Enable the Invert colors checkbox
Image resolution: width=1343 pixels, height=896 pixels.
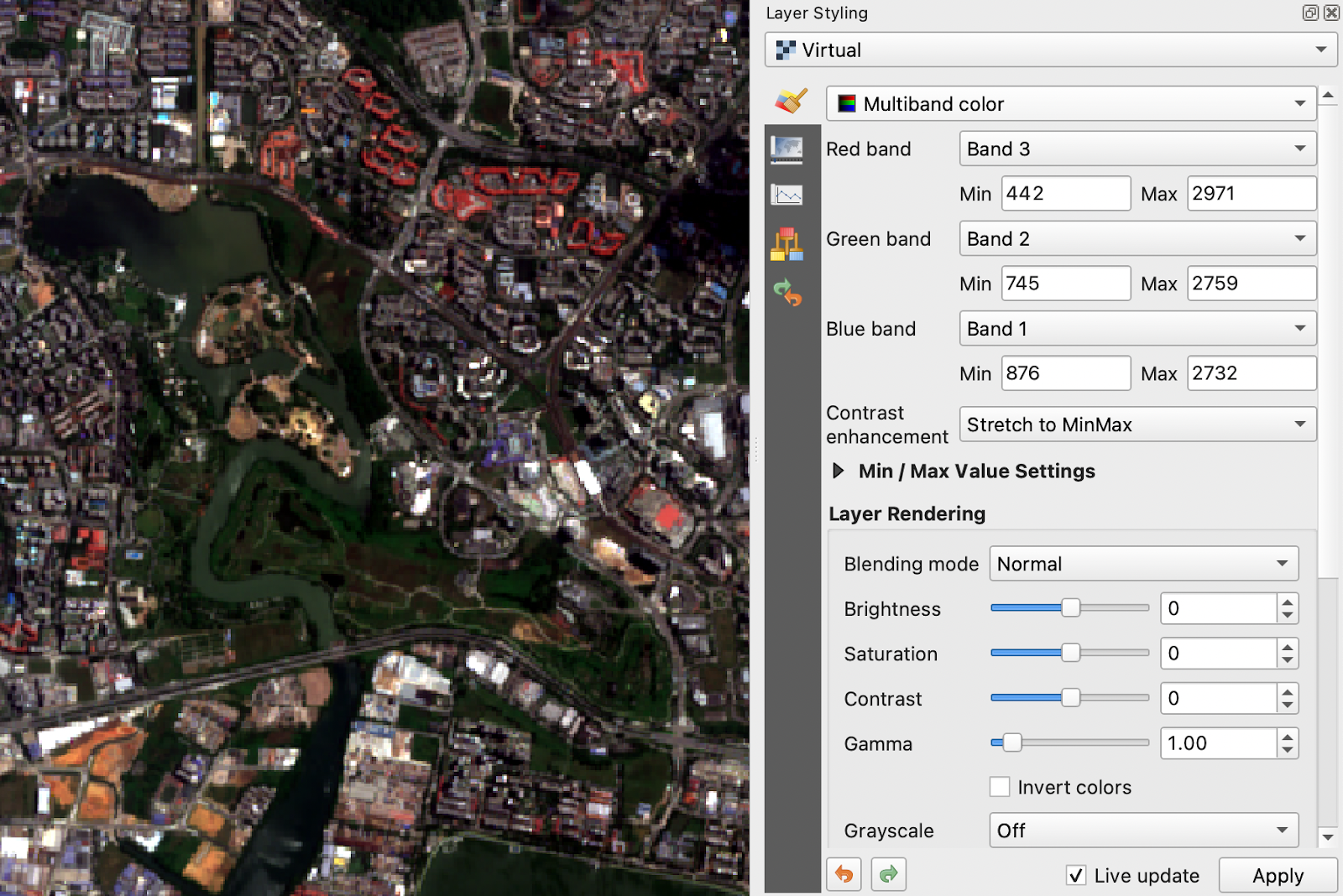tap(1000, 787)
